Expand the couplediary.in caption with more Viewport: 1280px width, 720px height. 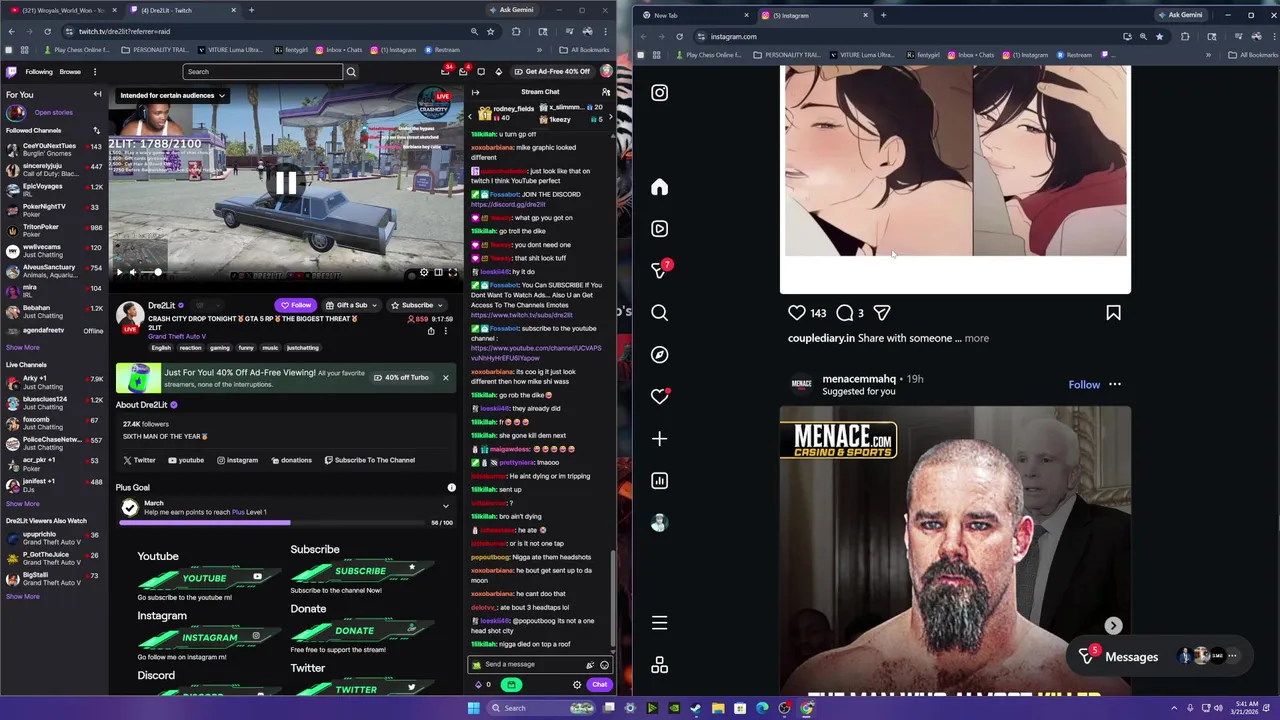point(977,338)
